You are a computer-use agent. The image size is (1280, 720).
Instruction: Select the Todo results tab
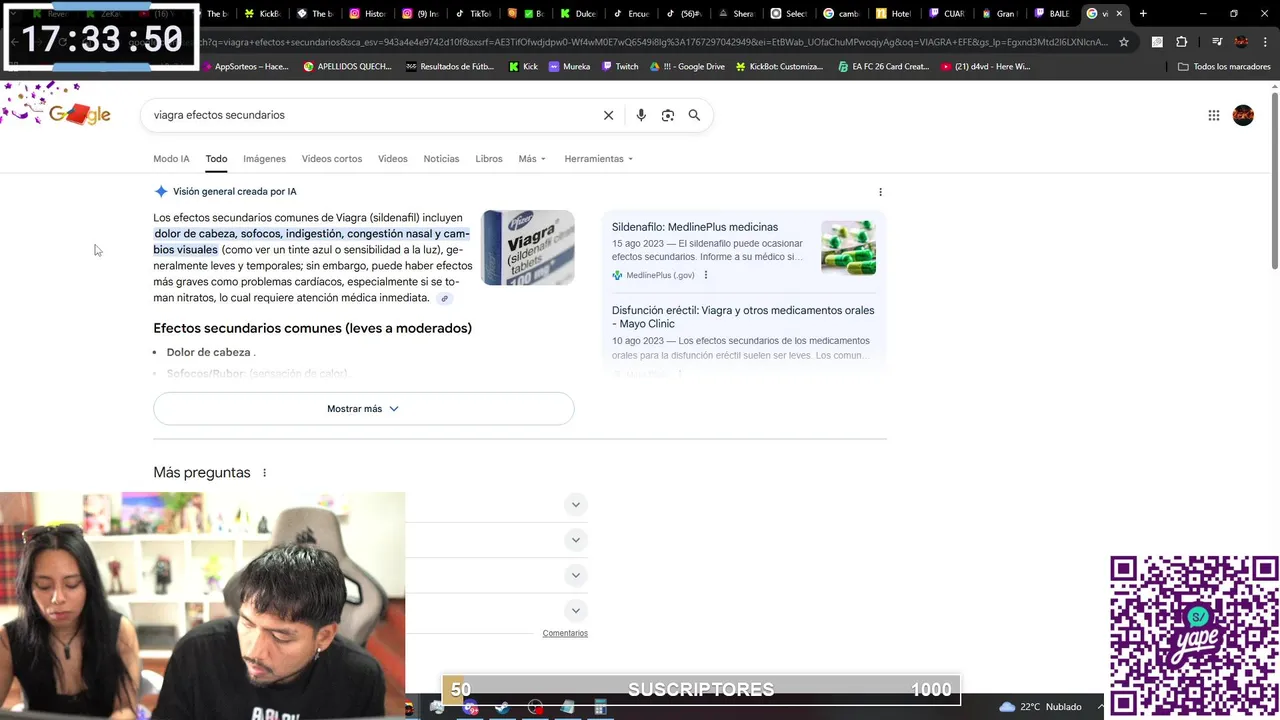tap(216, 159)
